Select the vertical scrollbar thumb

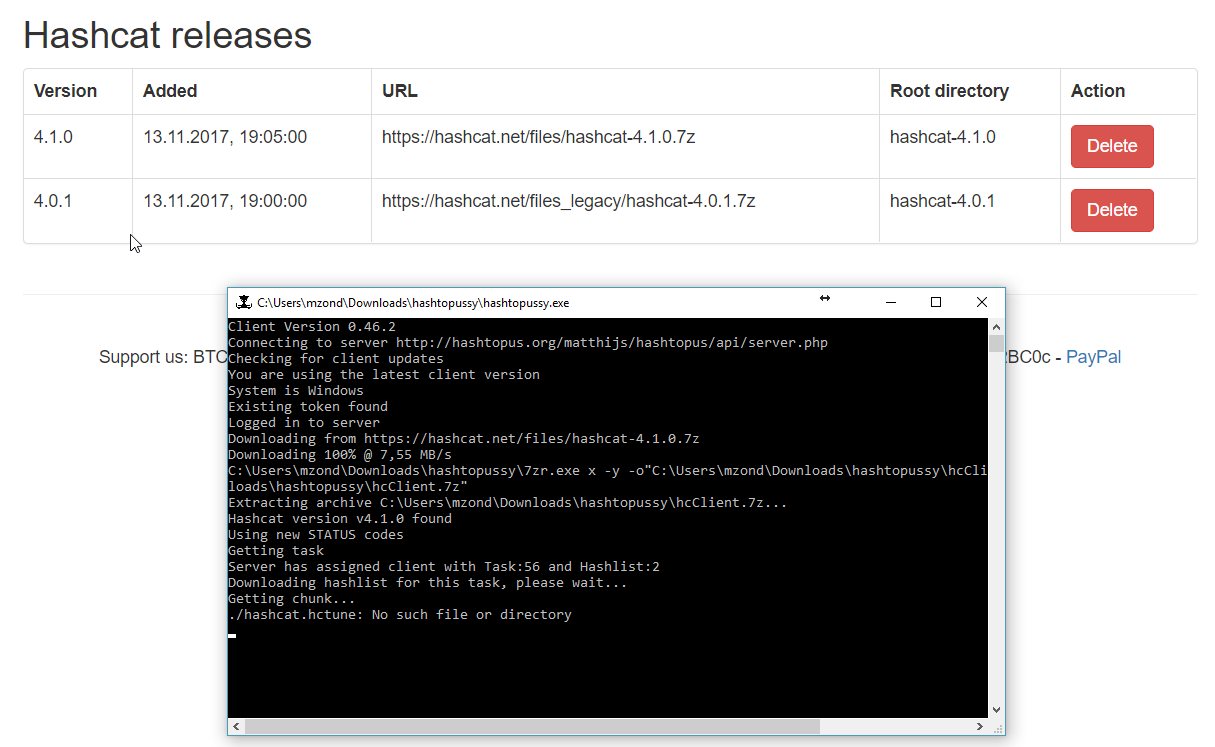(996, 345)
